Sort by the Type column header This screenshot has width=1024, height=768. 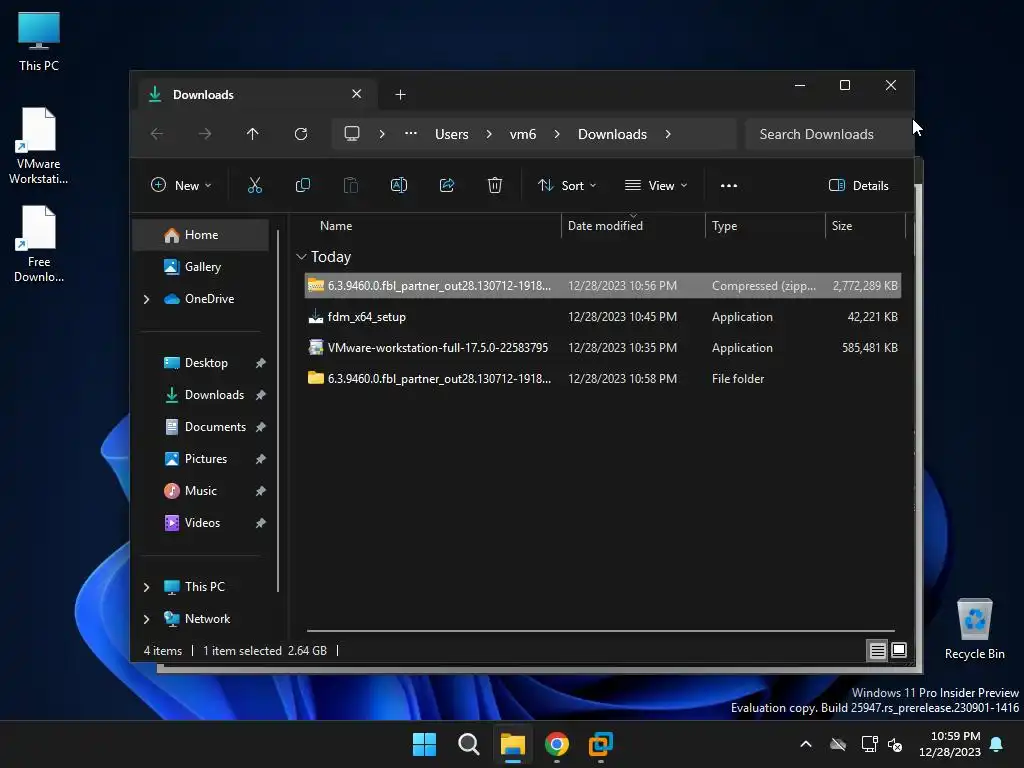pos(724,226)
